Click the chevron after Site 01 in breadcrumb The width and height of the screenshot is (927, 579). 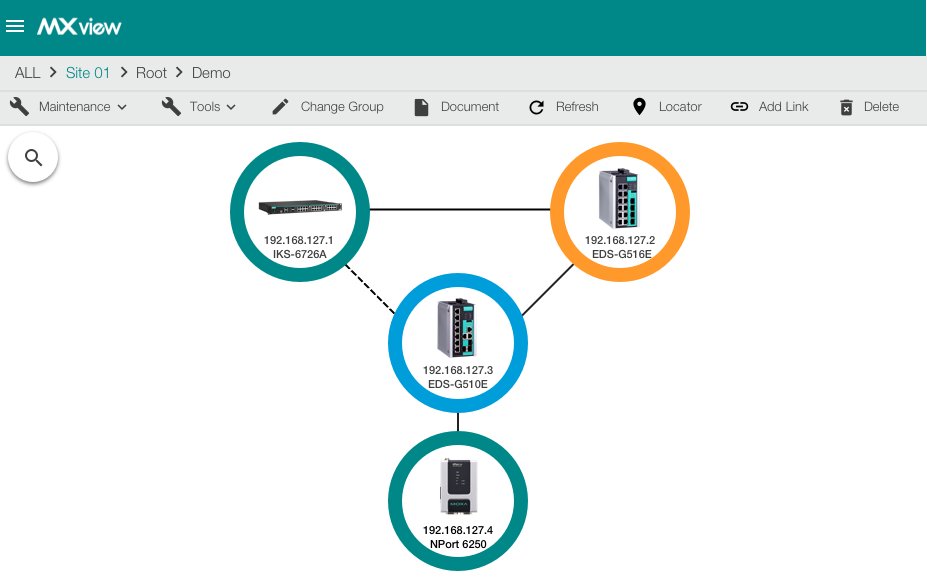pyautogui.click(x=124, y=72)
